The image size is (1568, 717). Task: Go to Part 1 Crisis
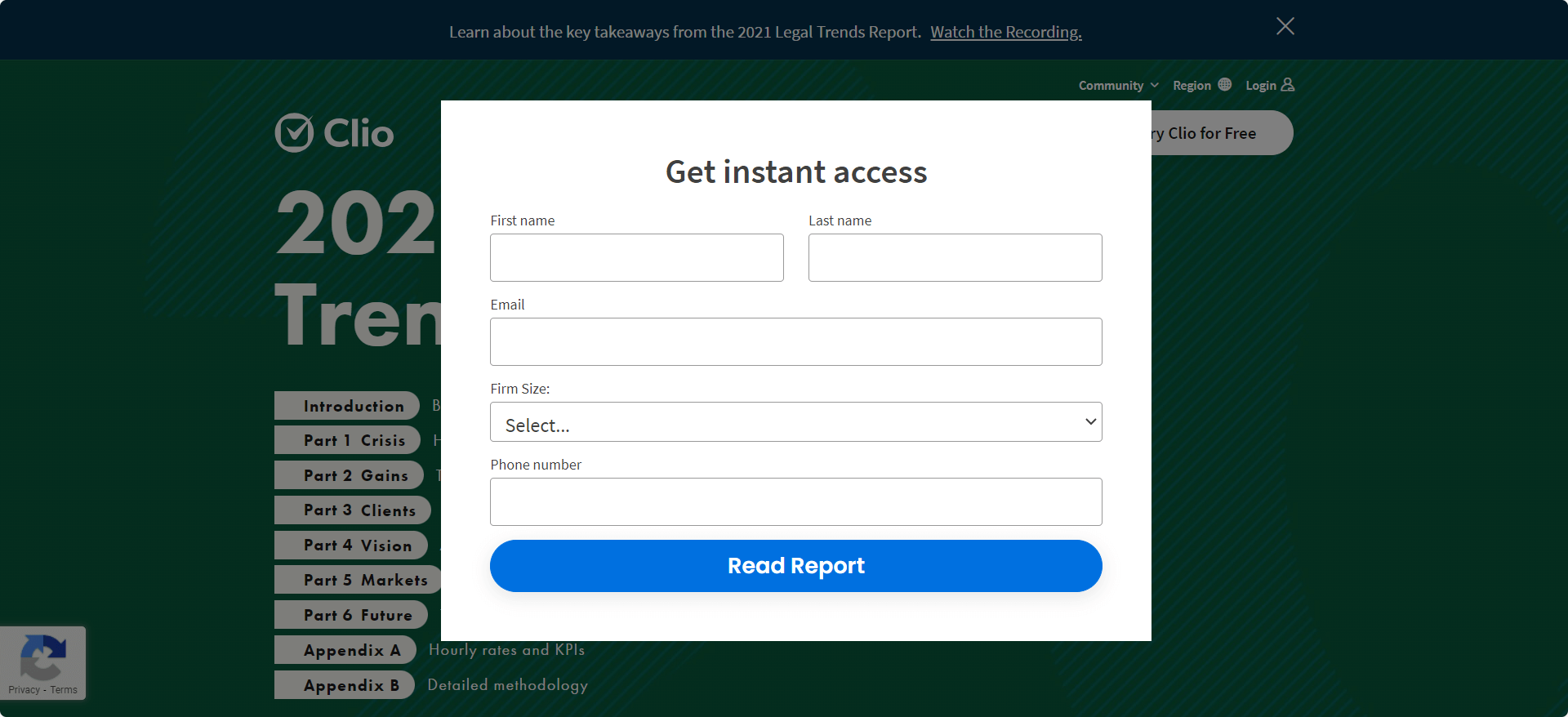pos(347,440)
